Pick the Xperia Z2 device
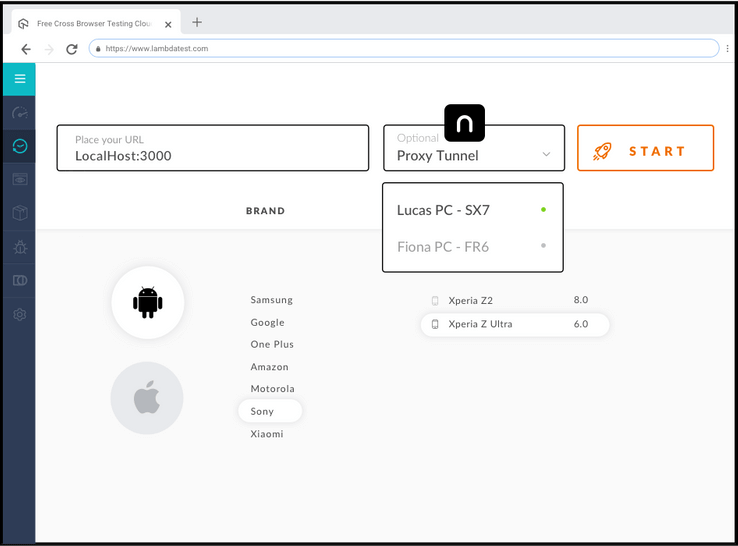The image size is (738, 546). 470,300
